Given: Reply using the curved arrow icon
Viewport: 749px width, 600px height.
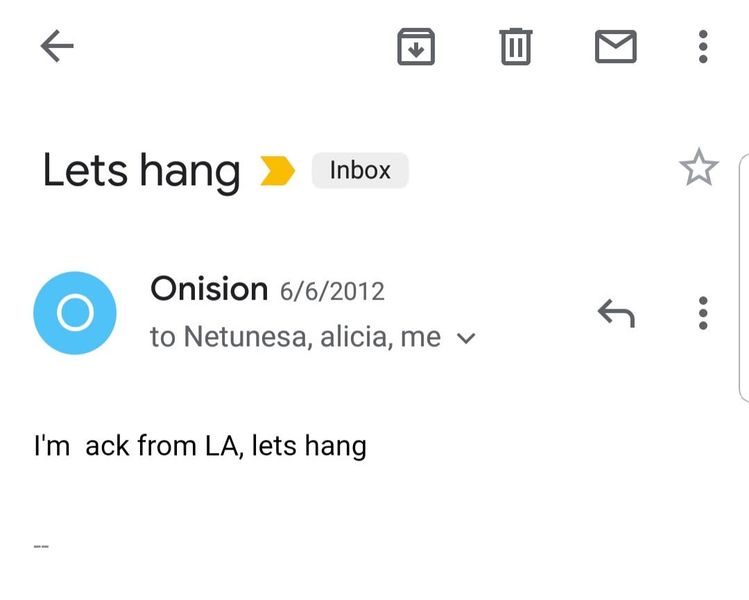Looking at the screenshot, I should pyautogui.click(x=616, y=313).
